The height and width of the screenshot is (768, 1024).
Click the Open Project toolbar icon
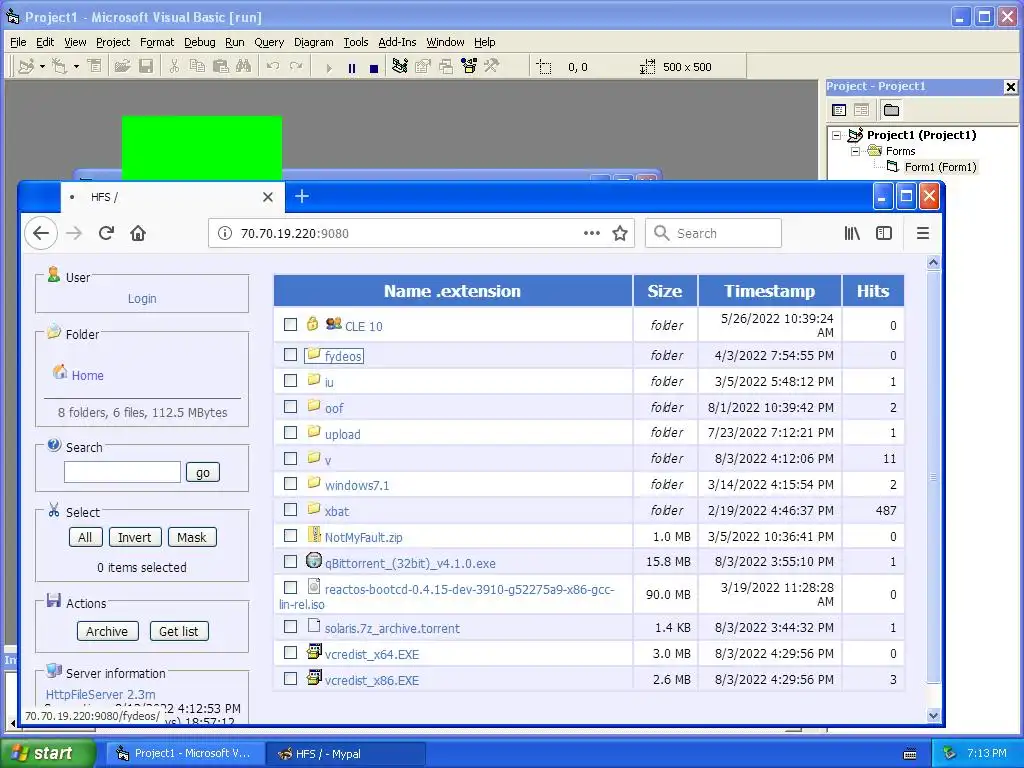click(122, 67)
